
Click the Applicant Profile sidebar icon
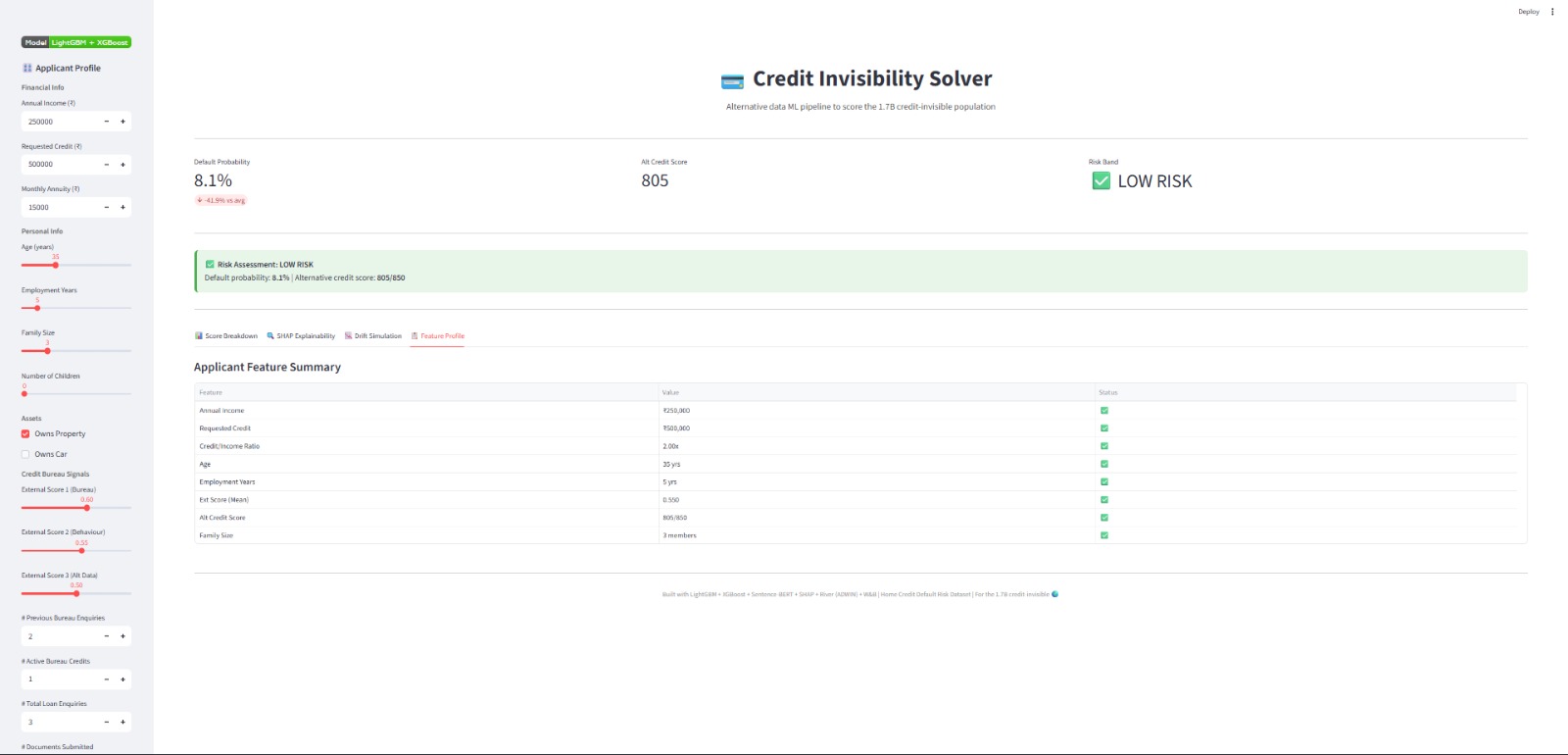click(x=27, y=68)
